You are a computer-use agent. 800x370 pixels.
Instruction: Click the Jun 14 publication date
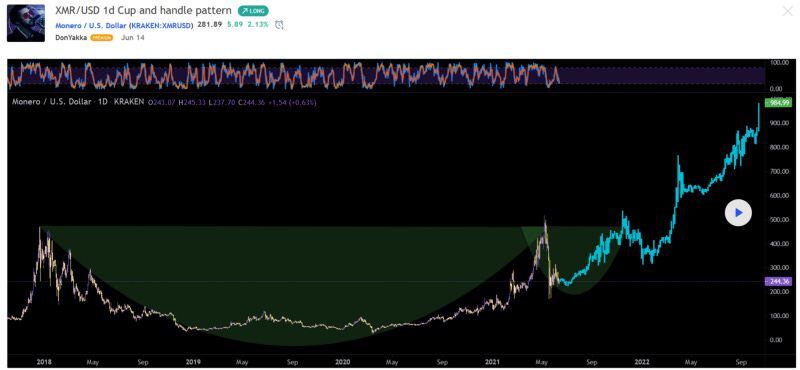click(x=133, y=38)
